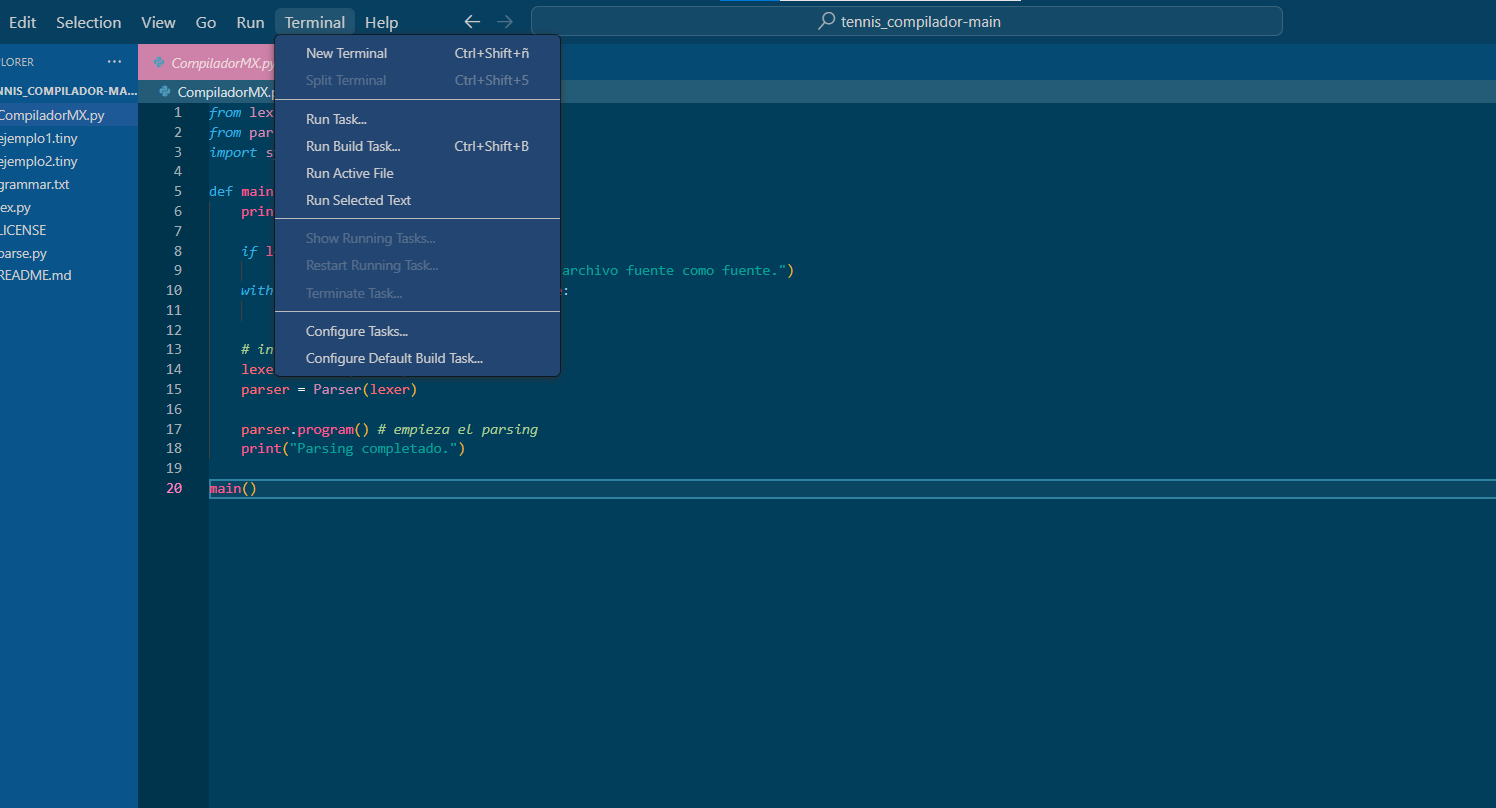The width and height of the screenshot is (1496, 808).
Task: Switch to the CompiladorMX.py tab
Action: point(215,62)
